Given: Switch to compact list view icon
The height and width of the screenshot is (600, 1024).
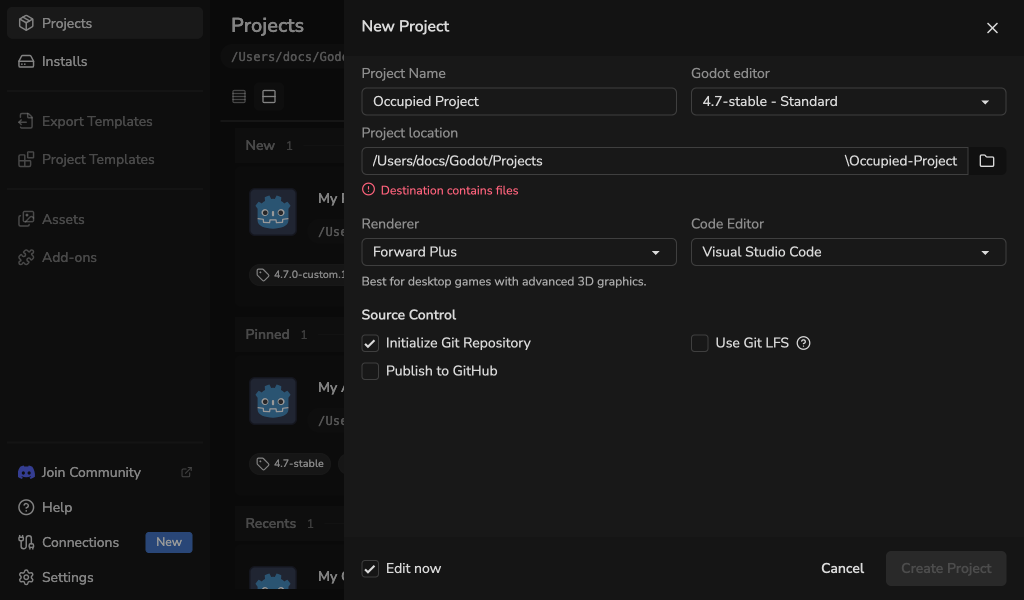Looking at the screenshot, I should (x=239, y=97).
